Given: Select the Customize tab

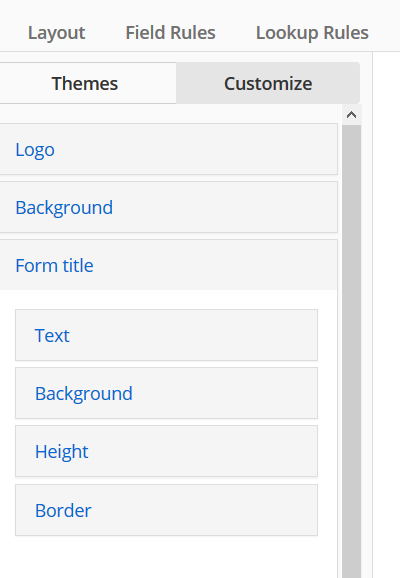Looking at the screenshot, I should pos(268,83).
